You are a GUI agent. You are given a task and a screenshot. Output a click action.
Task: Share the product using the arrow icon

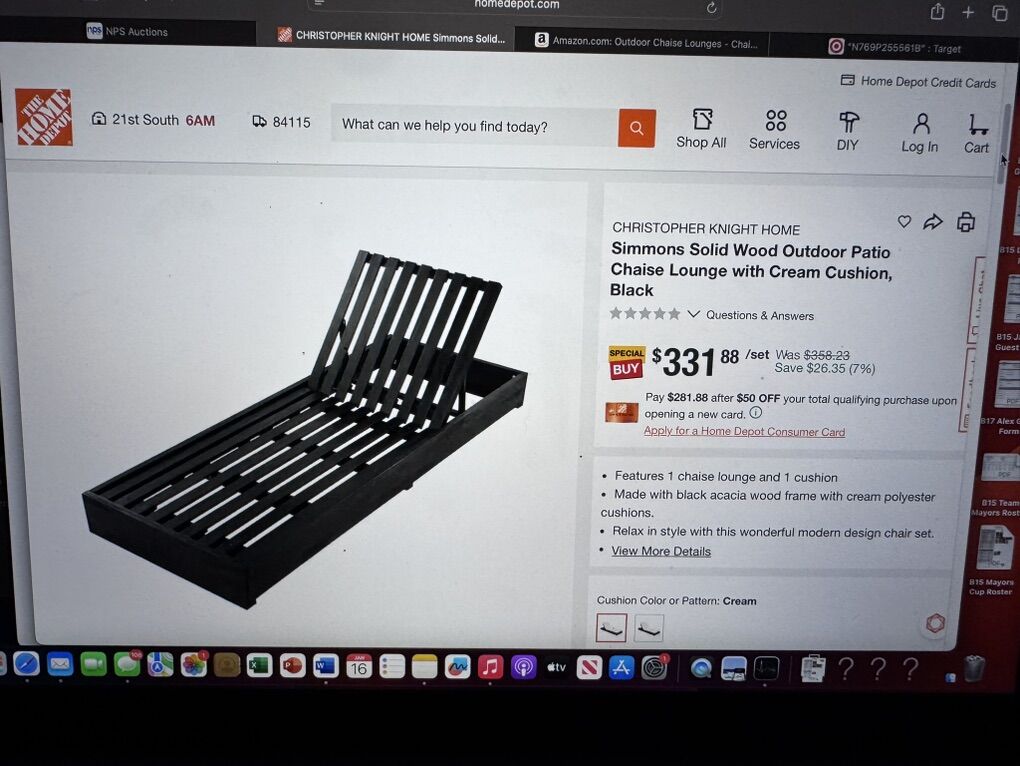[933, 222]
